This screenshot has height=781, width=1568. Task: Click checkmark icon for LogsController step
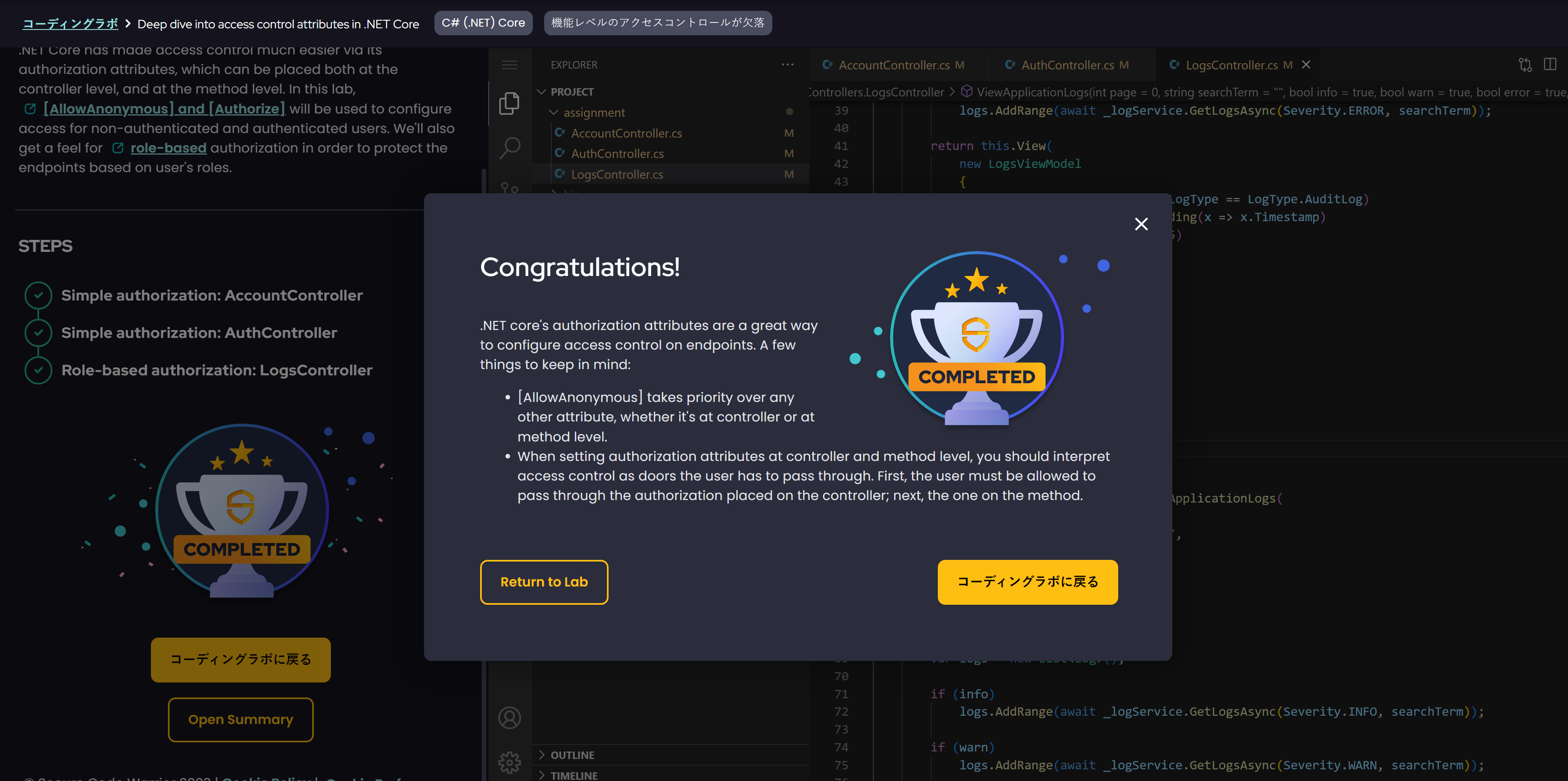click(x=38, y=370)
